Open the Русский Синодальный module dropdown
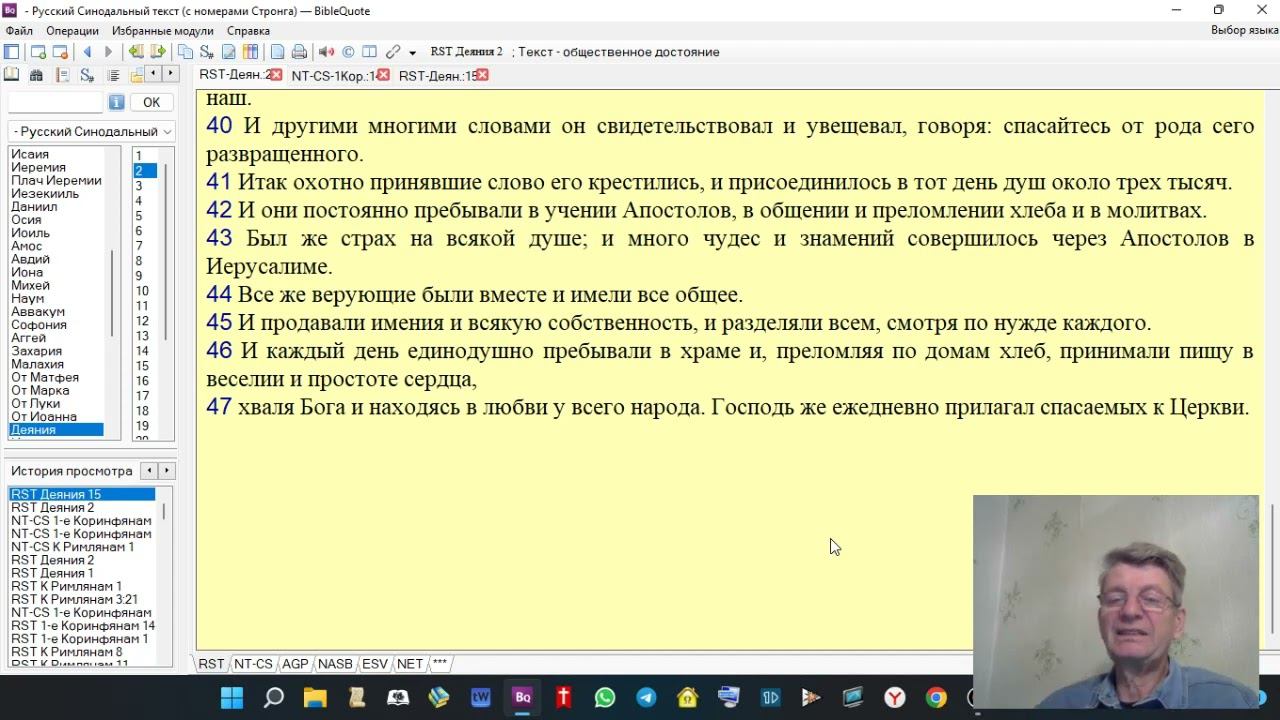Image resolution: width=1280 pixels, height=720 pixels. click(91, 131)
